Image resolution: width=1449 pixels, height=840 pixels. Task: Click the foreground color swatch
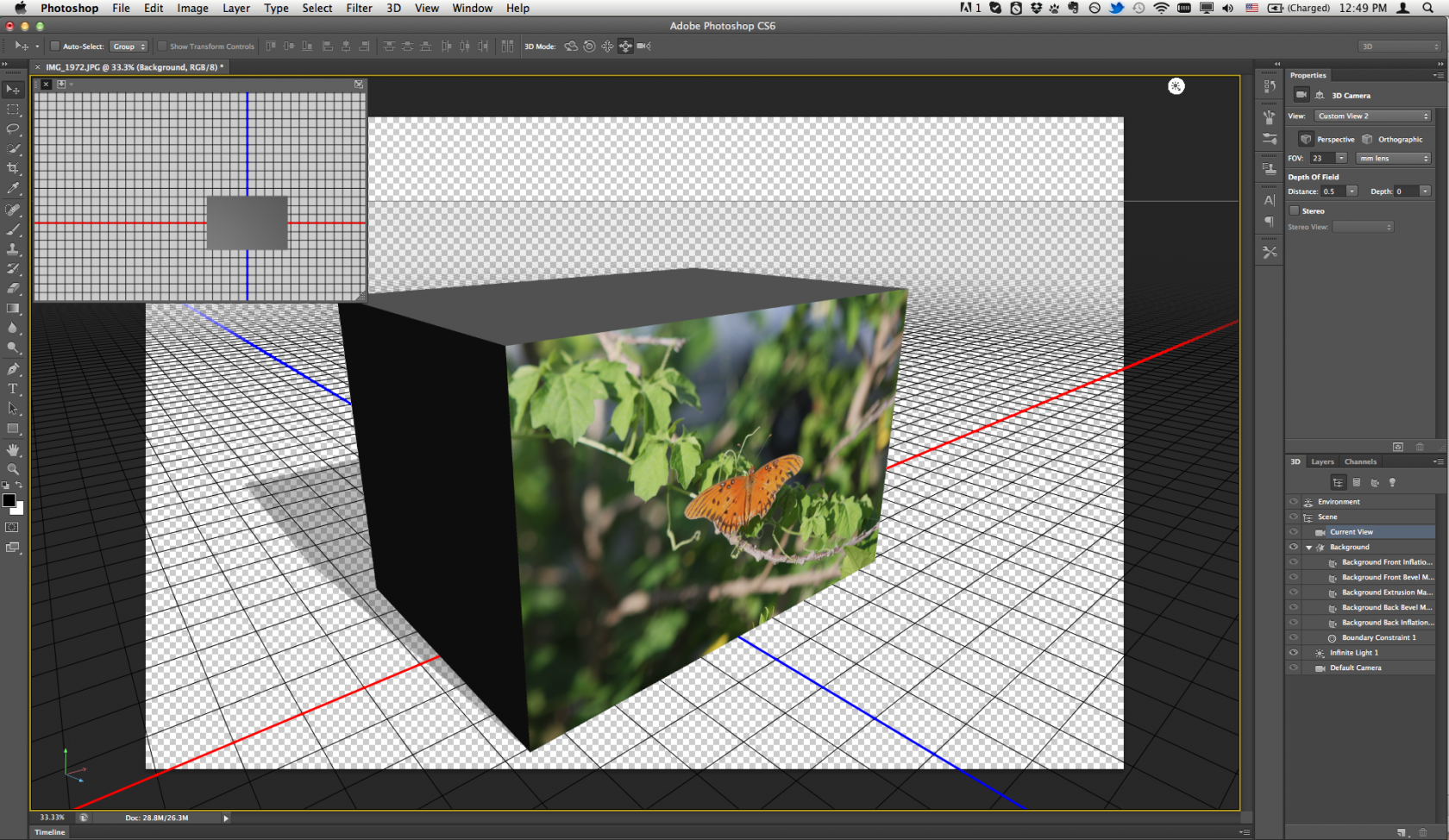pos(9,501)
